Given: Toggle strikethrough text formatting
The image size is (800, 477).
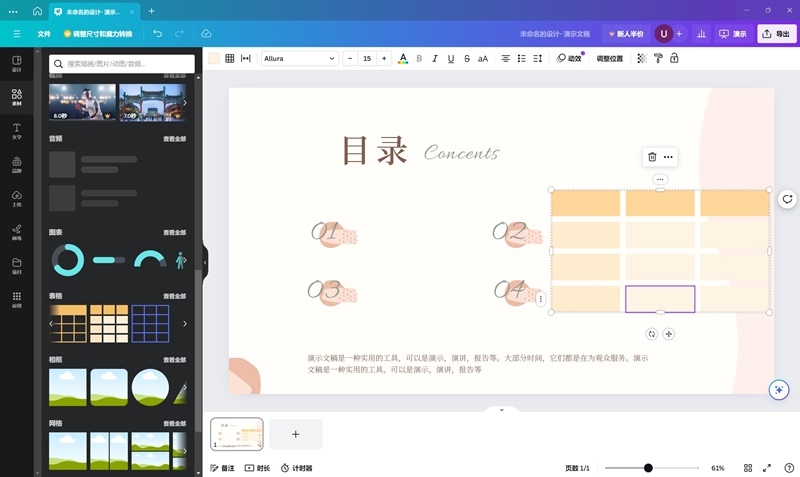Looking at the screenshot, I should pyautogui.click(x=467, y=59).
